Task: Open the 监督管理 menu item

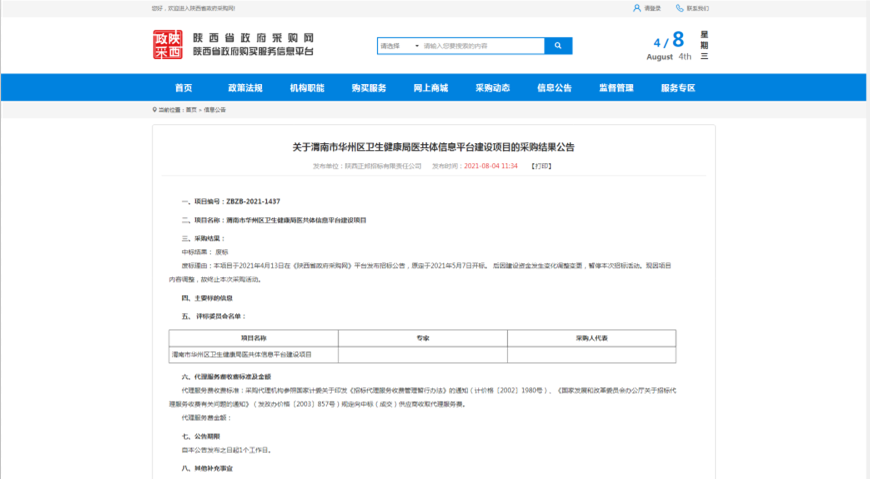Action: 616,88
